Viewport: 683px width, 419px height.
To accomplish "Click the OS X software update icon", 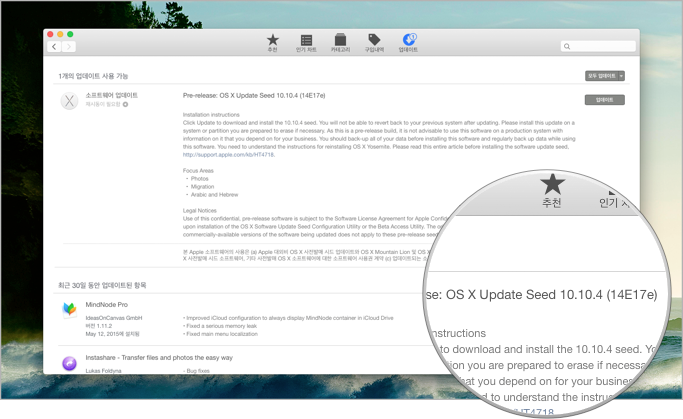I will (69, 101).
